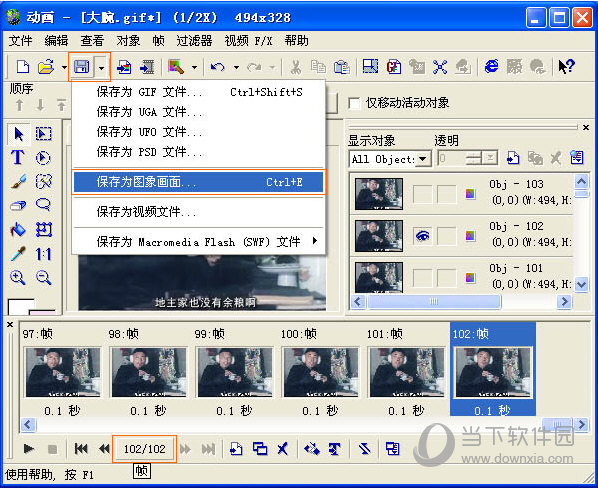Click the Frame properties icon
598x488 pixels.
click(x=392, y=449)
